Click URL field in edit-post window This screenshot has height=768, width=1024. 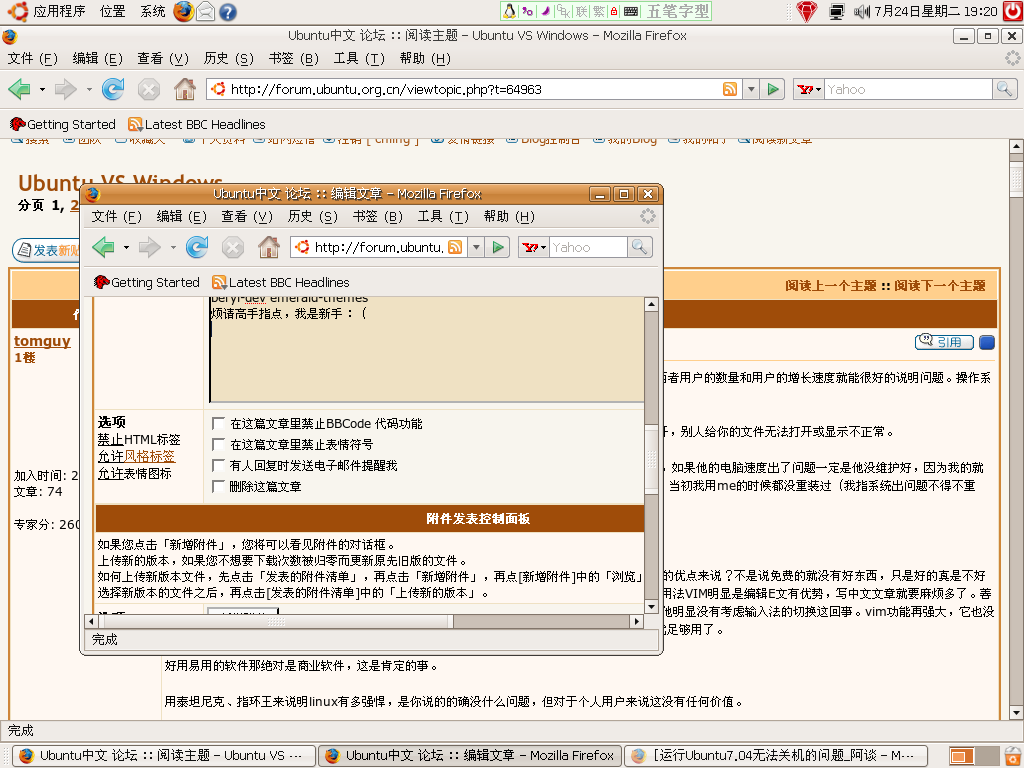(x=379, y=248)
